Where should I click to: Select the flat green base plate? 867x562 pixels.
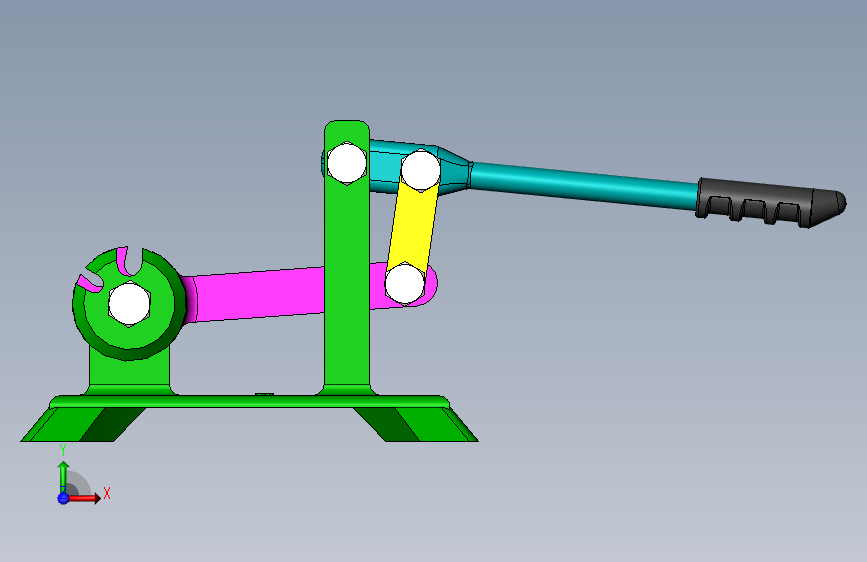249,402
